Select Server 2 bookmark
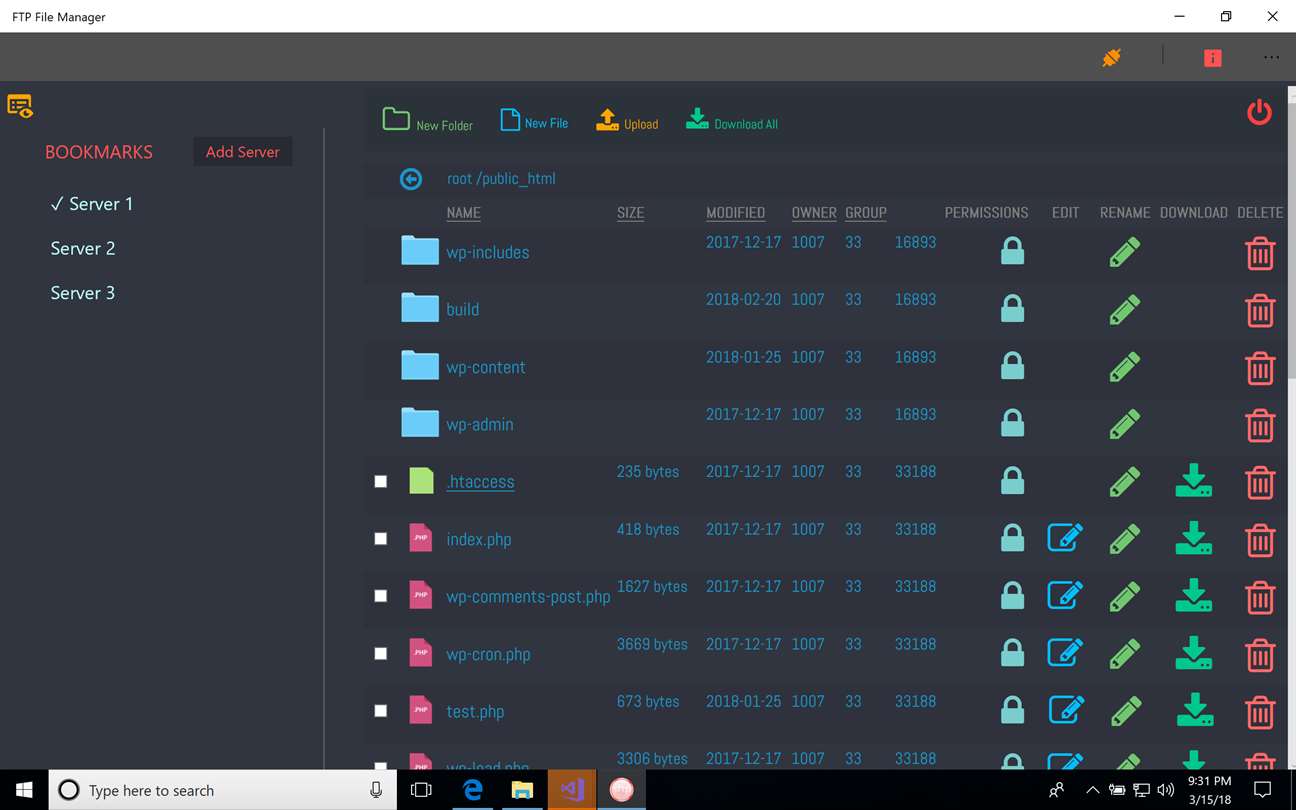This screenshot has width=1296, height=810. [83, 248]
